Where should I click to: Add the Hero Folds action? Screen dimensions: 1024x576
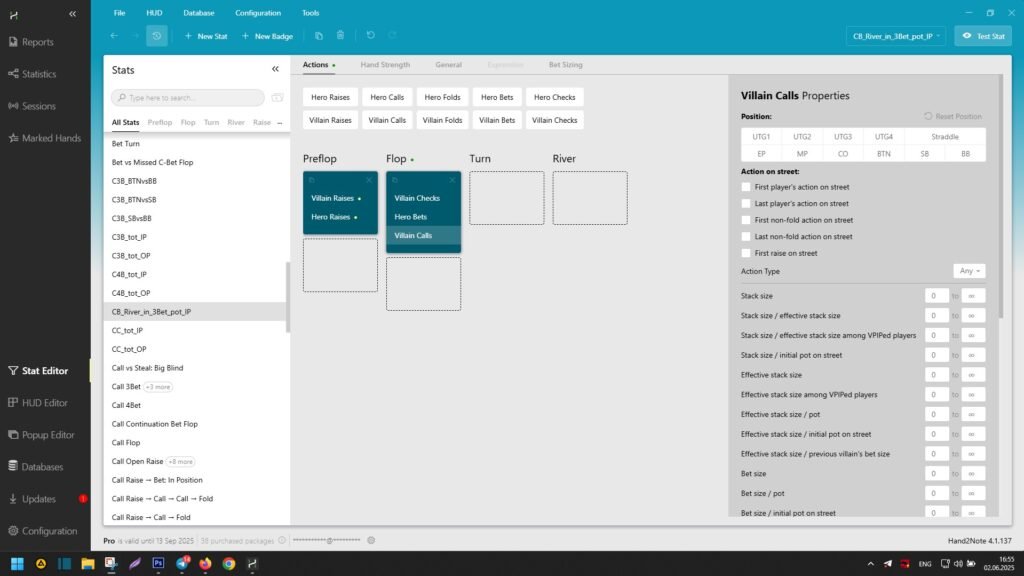442,97
